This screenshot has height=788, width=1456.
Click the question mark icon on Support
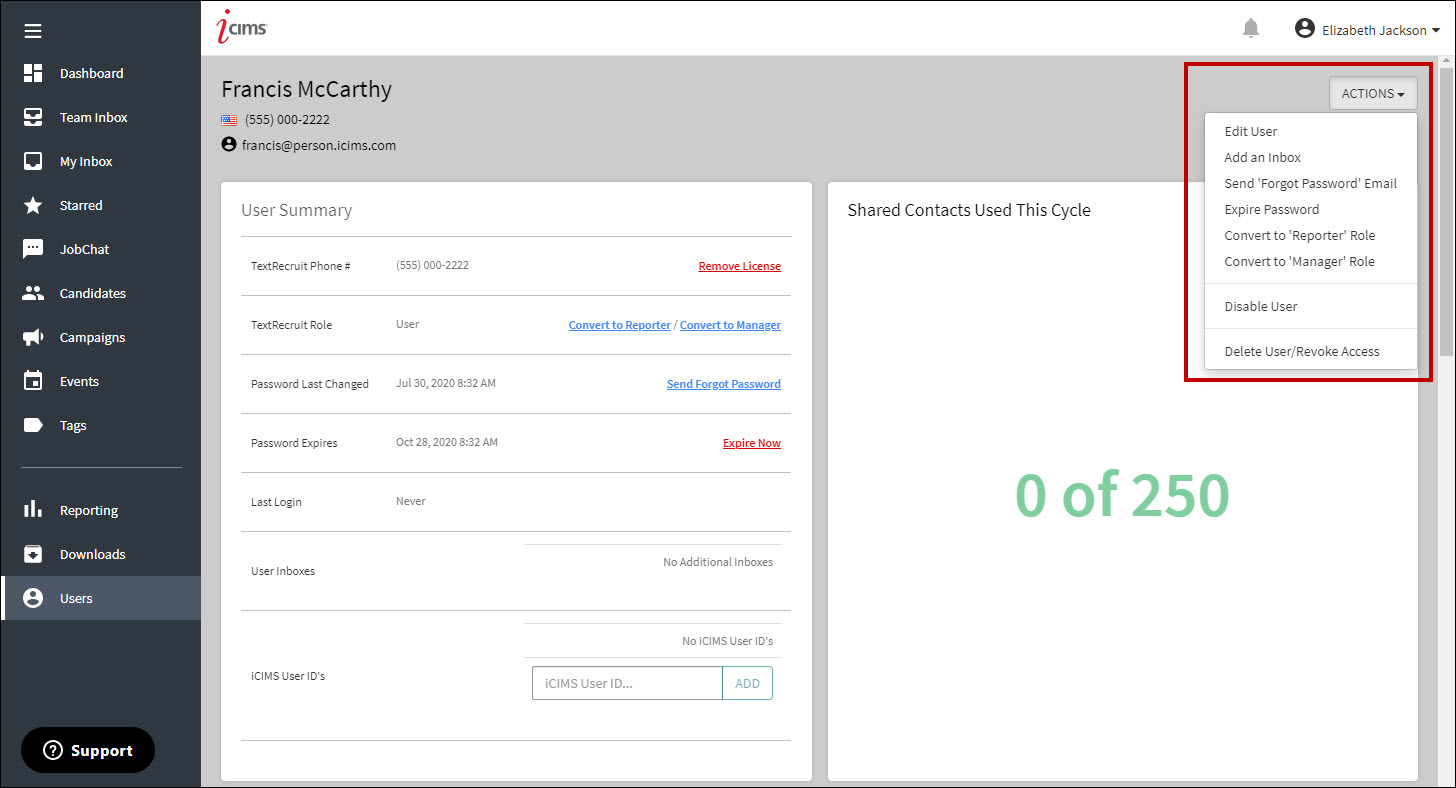click(x=53, y=750)
